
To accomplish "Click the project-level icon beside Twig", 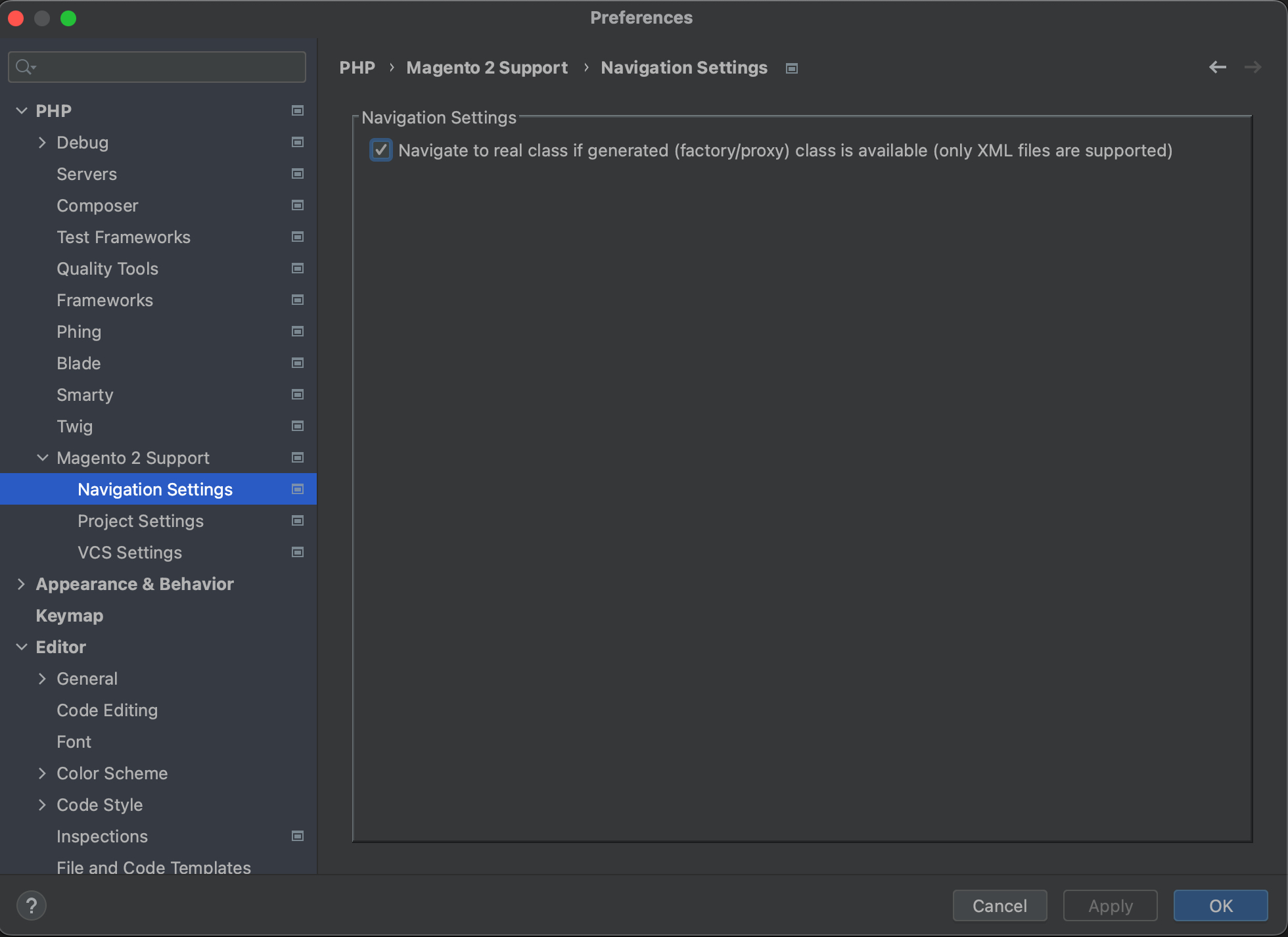I will pos(298,426).
